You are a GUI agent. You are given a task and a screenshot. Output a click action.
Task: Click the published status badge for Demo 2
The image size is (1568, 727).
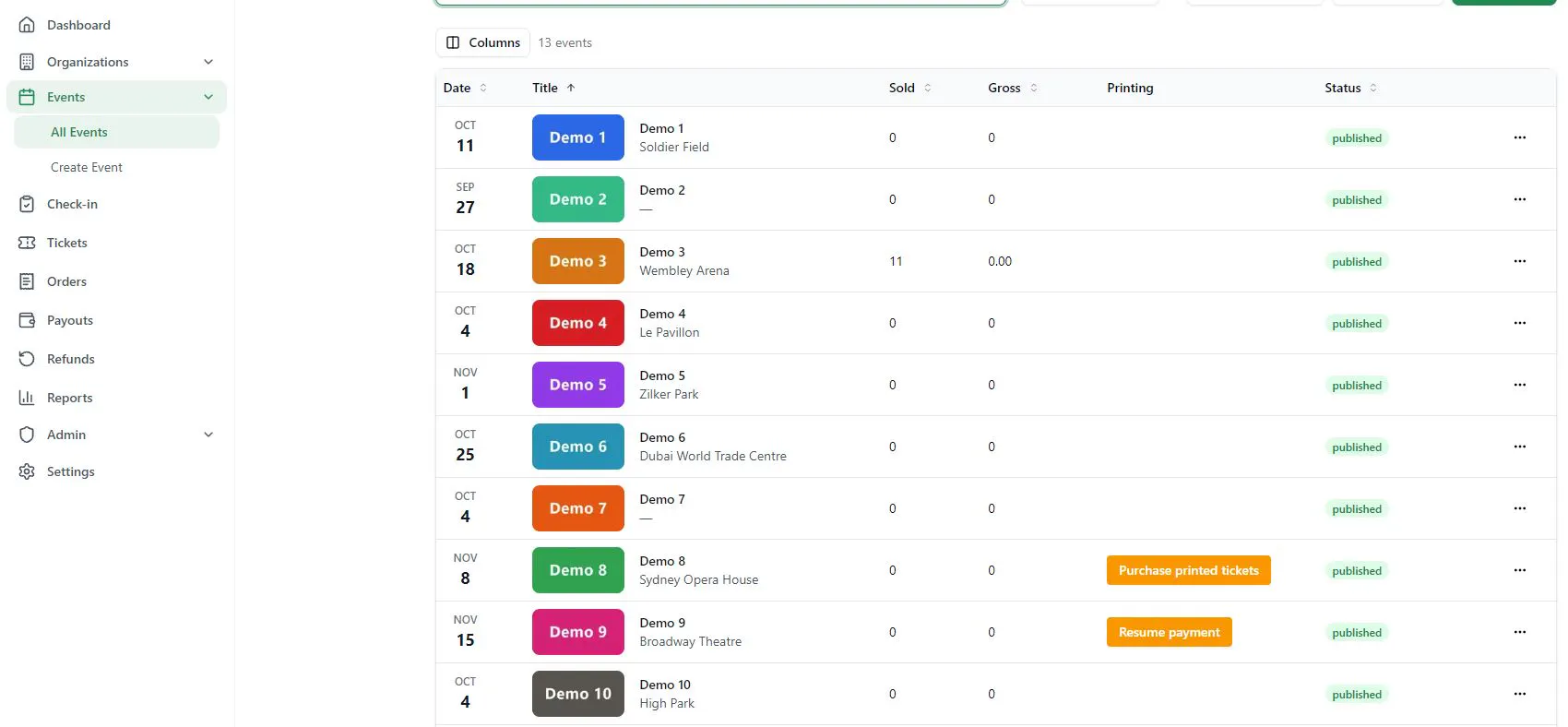[1357, 200]
